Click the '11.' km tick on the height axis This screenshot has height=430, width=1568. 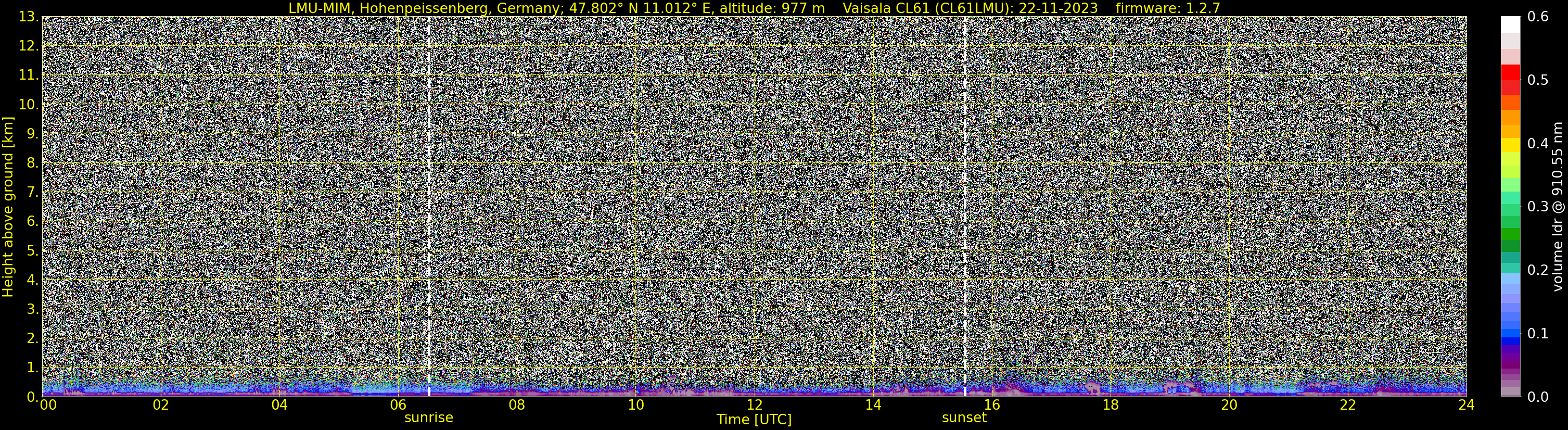pos(29,75)
